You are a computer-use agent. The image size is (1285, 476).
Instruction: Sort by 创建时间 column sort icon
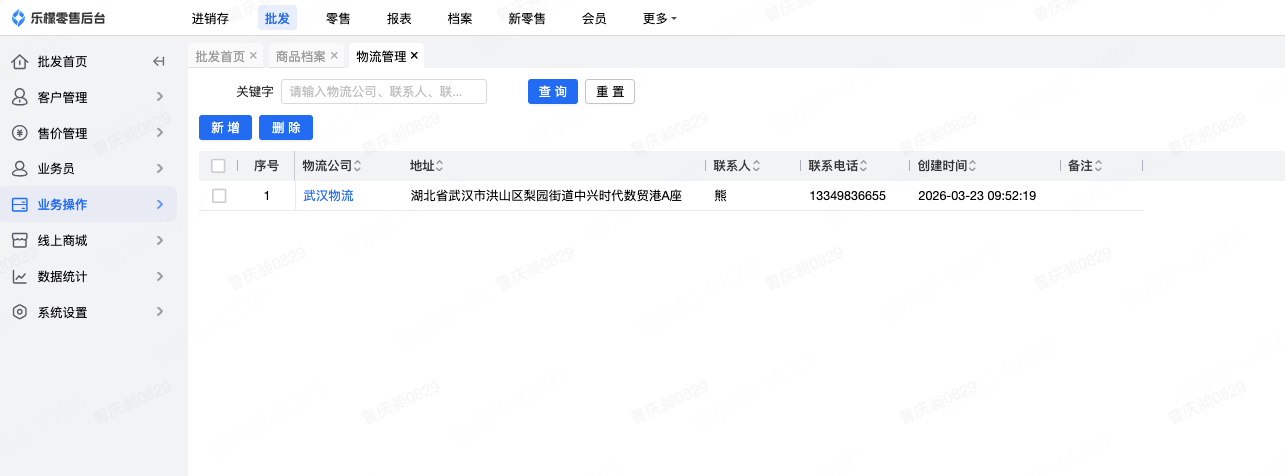[x=972, y=166]
